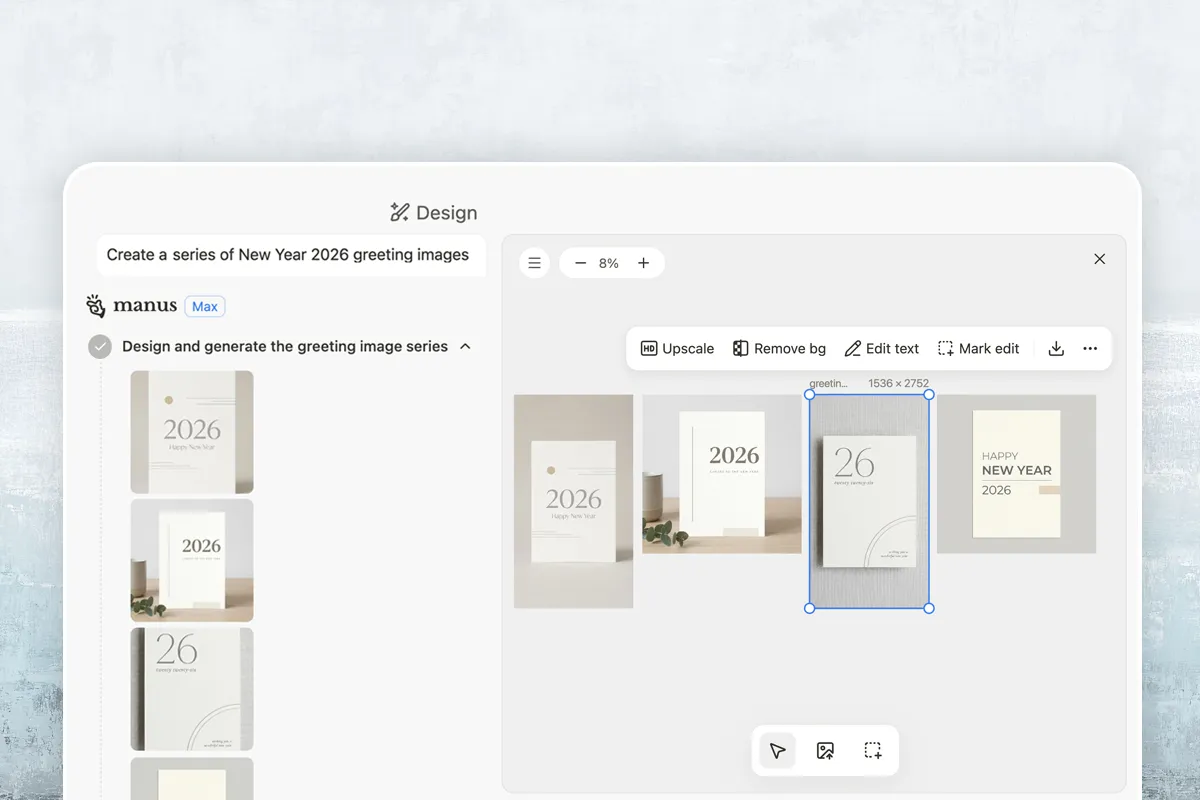Image resolution: width=1200 pixels, height=800 pixels.
Task: Open the first 2026 thumbnail in sidebar
Action: coord(192,432)
